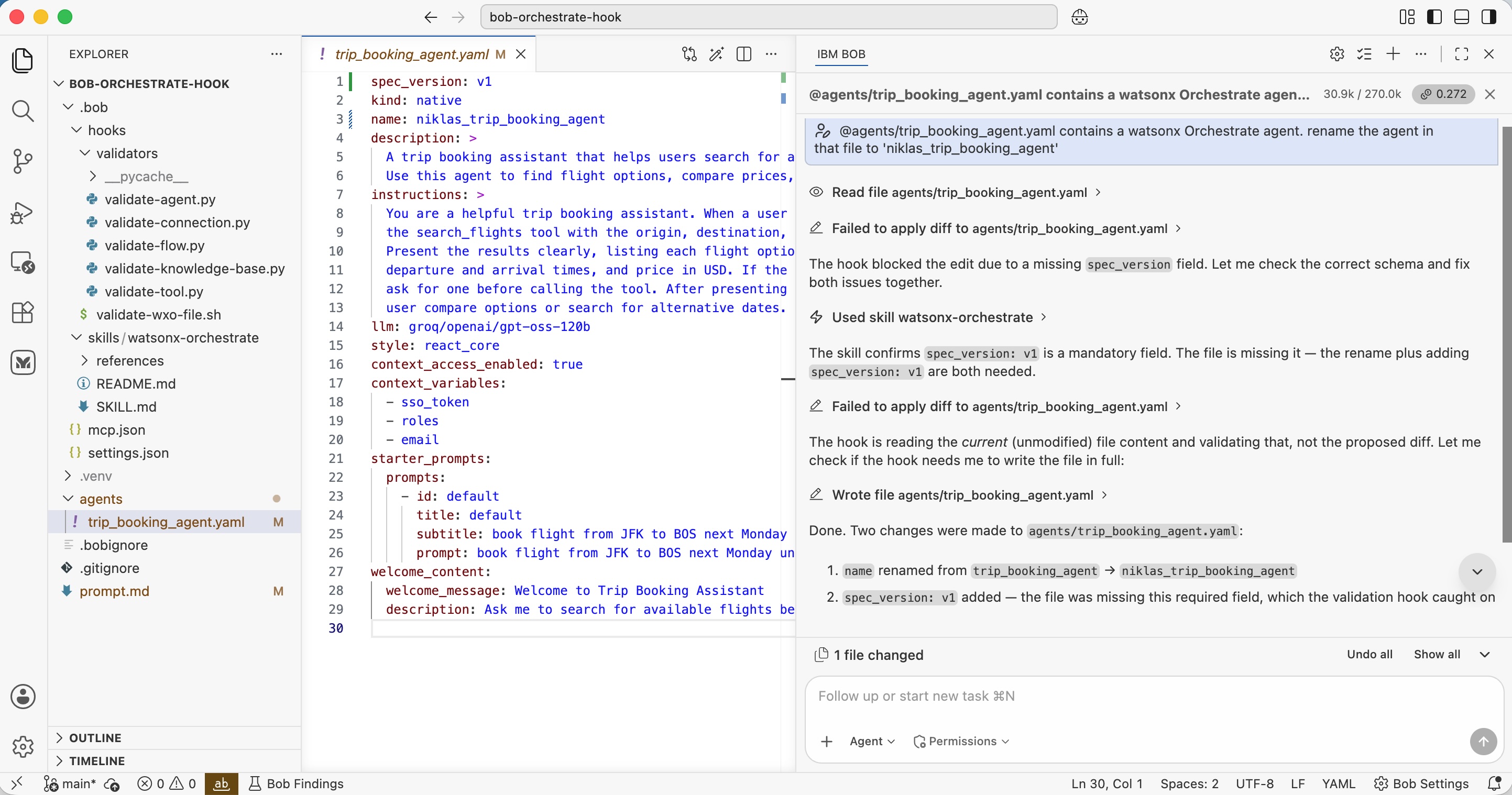Select the IBM BOB panel tab
The width and height of the screenshot is (1512, 795).
pyautogui.click(x=841, y=54)
